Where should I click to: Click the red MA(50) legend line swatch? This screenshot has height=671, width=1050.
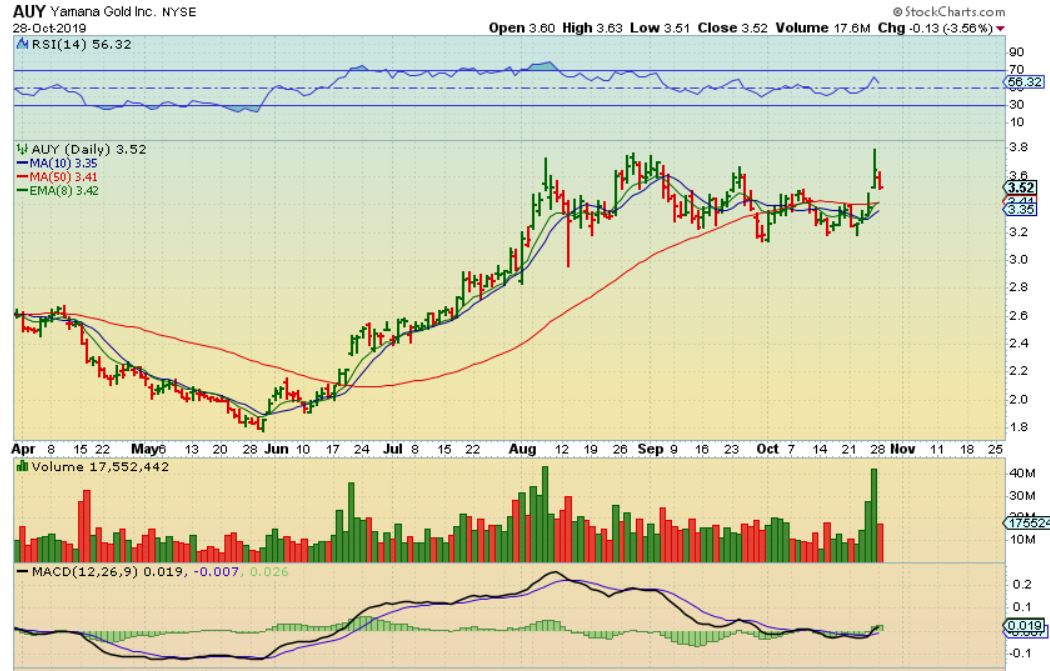coord(22,177)
